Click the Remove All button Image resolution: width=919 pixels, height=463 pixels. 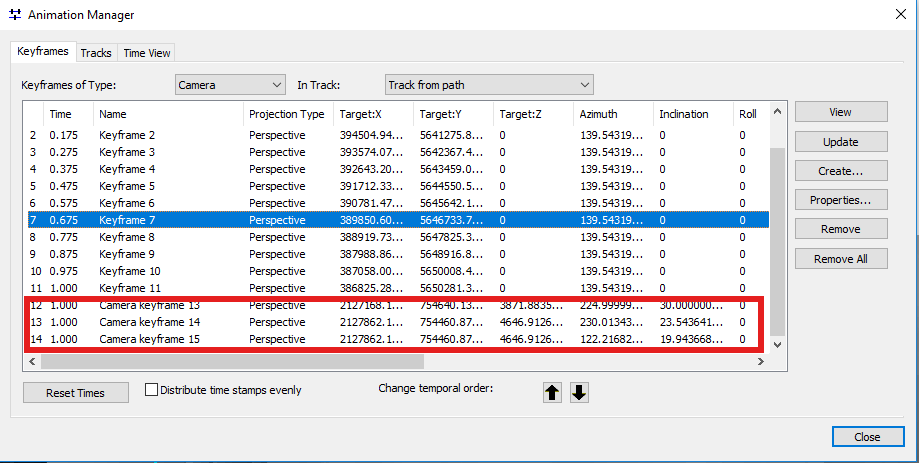(x=841, y=259)
